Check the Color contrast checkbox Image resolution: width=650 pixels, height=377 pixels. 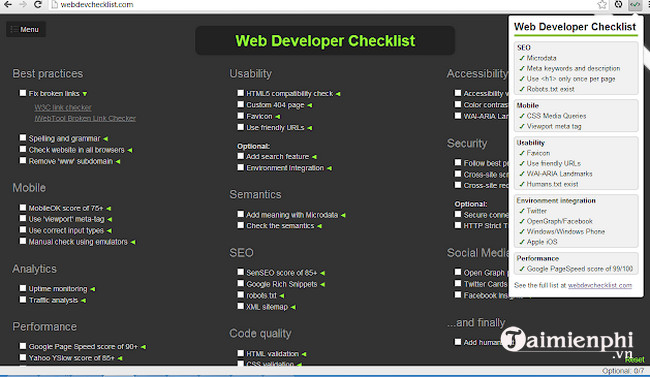[x=458, y=104]
